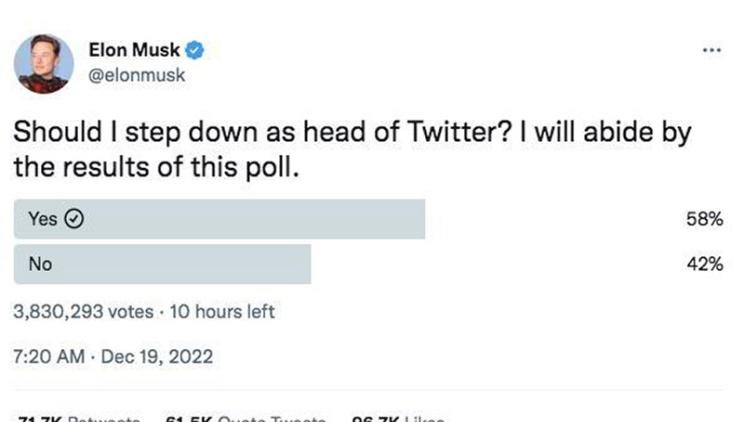
Task: Click the Dec 19, 2022 date
Action: click(157, 356)
